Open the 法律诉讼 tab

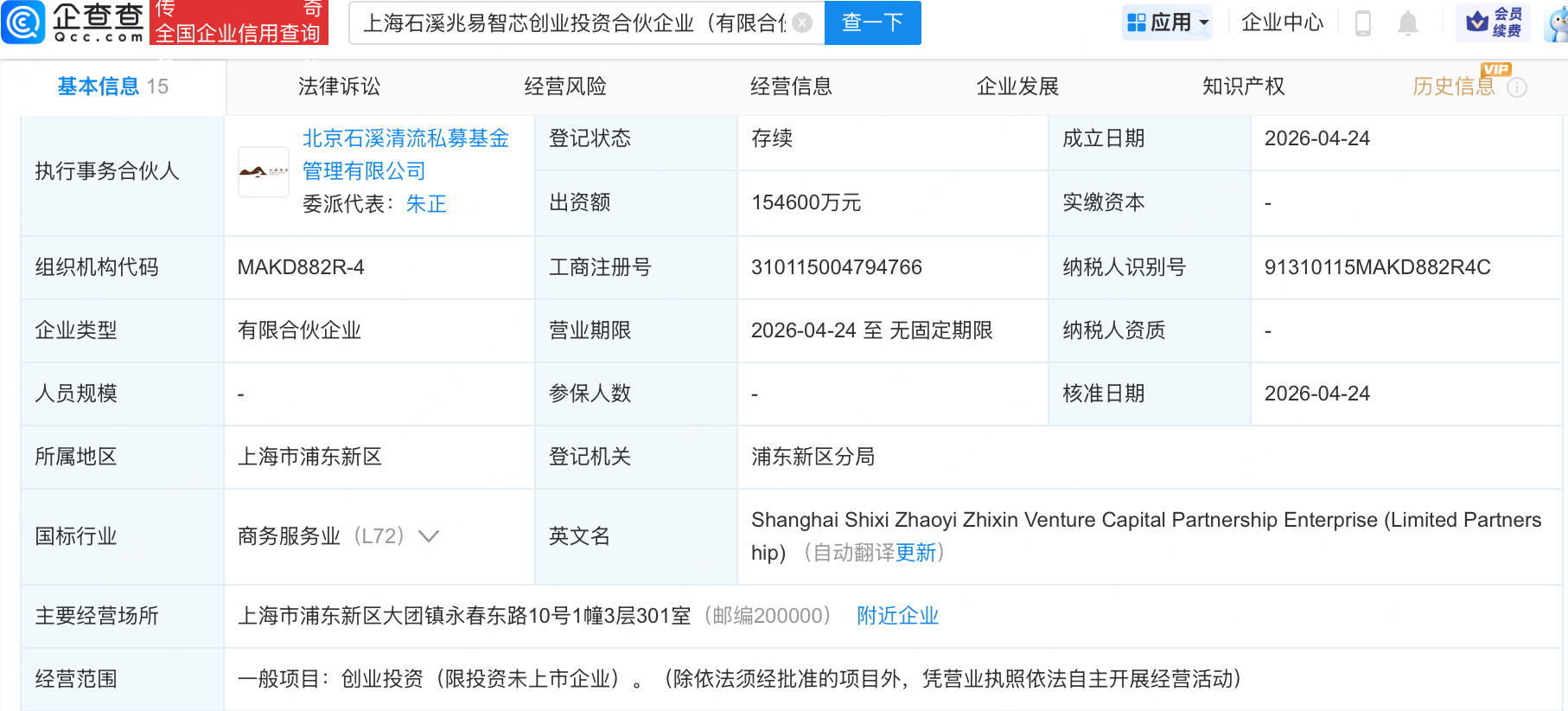tap(339, 86)
